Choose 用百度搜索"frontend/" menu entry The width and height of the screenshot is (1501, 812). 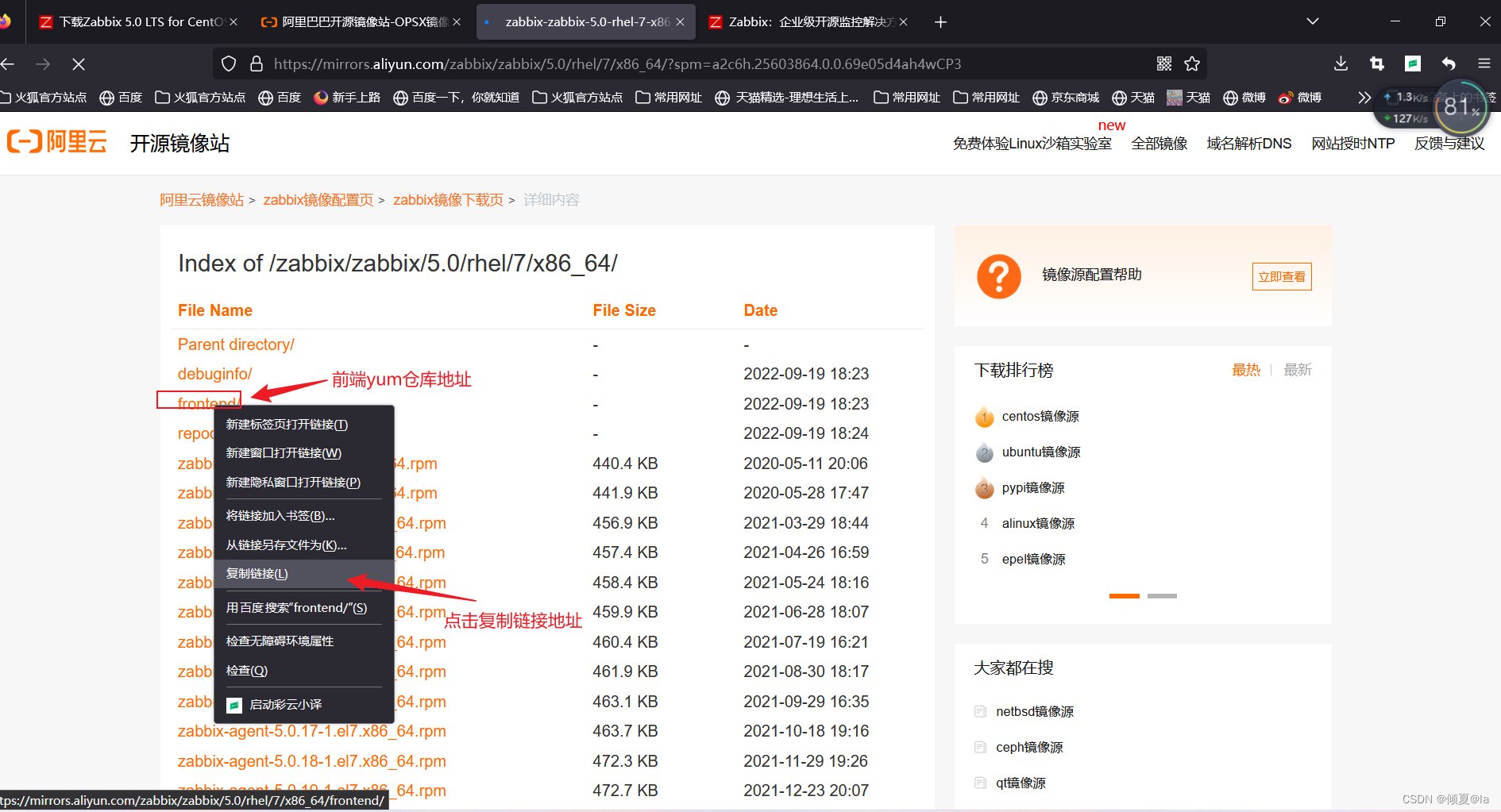coord(304,608)
